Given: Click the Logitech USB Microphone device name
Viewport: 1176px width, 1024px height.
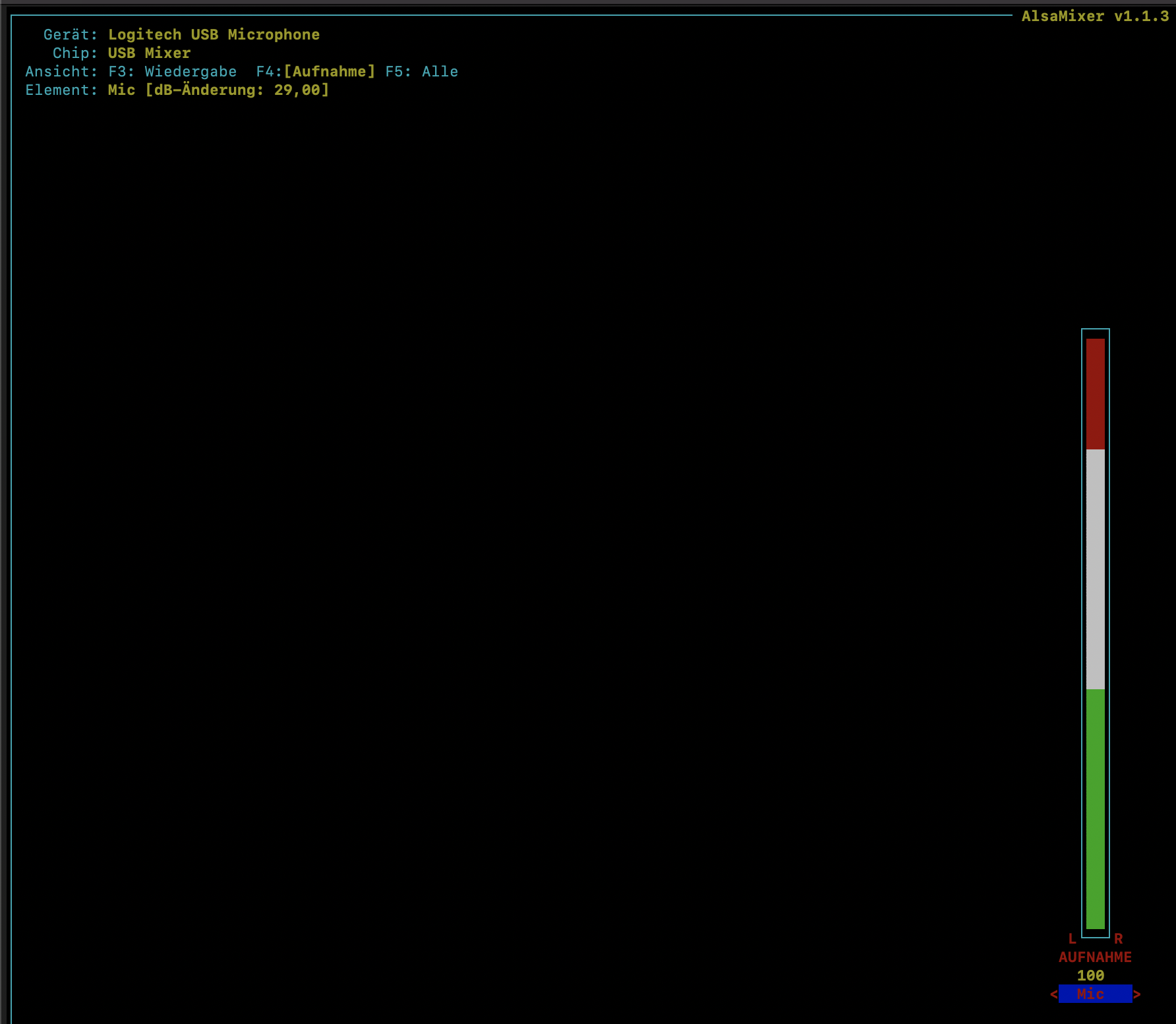Looking at the screenshot, I should click(214, 35).
